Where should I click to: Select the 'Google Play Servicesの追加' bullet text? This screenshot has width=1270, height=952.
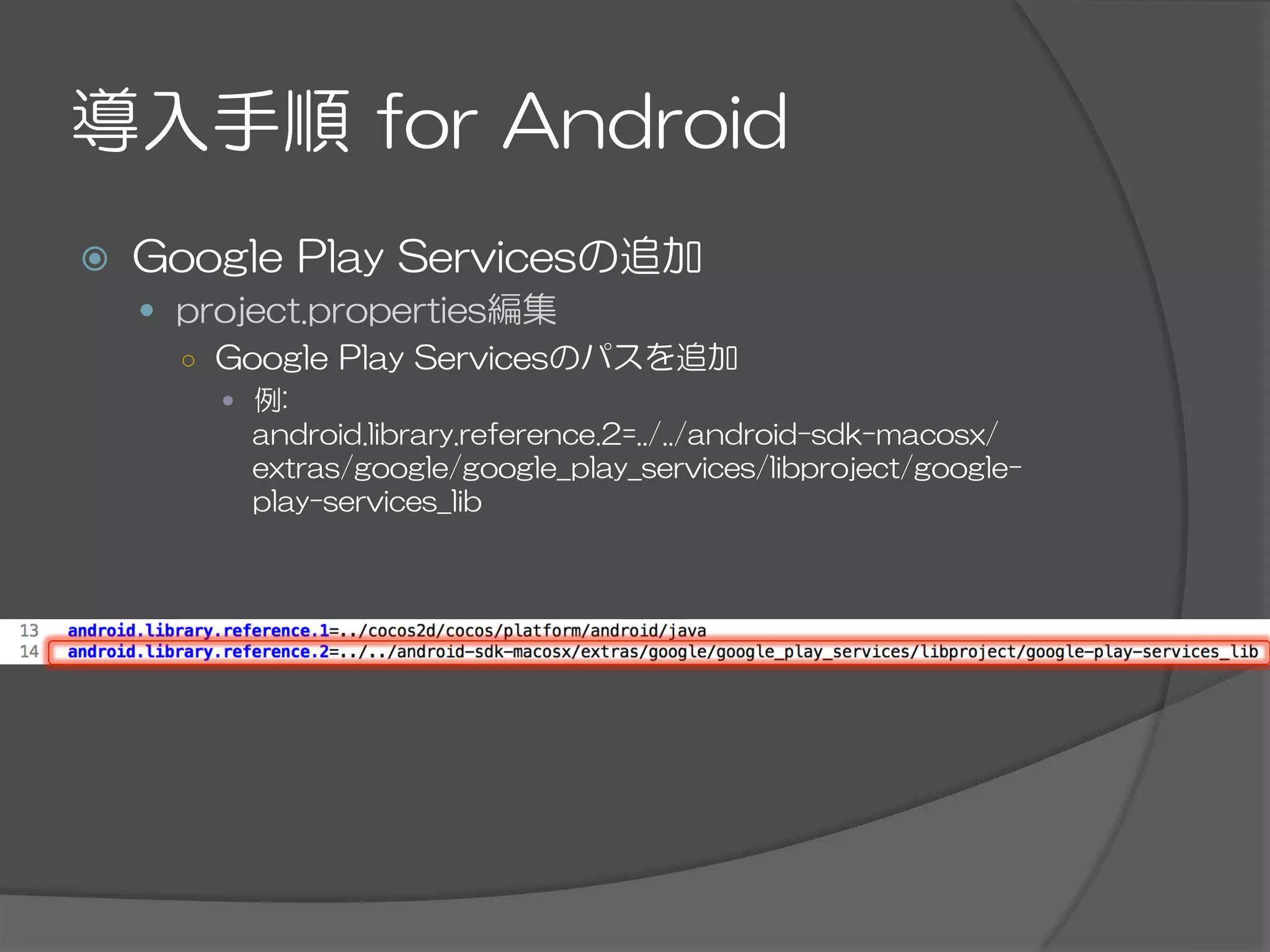click(x=417, y=257)
